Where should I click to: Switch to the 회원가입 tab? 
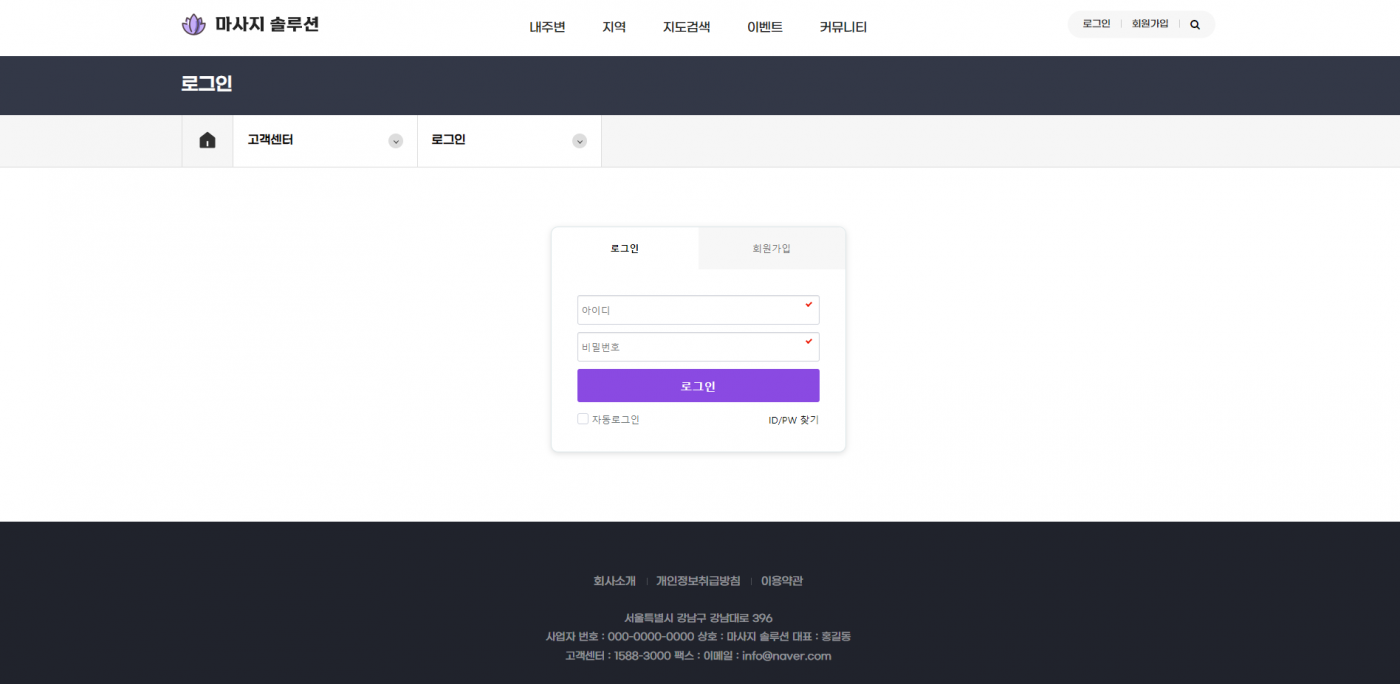[x=771, y=248]
